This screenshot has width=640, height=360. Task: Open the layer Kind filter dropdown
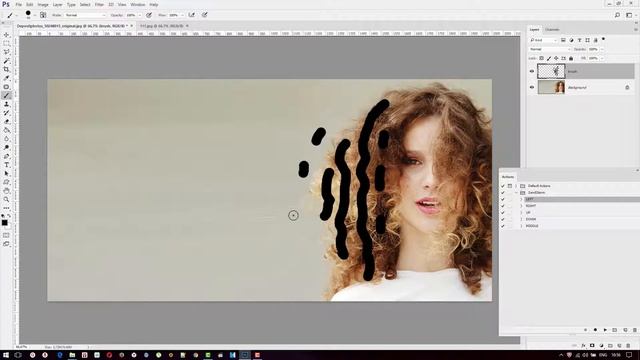point(543,40)
